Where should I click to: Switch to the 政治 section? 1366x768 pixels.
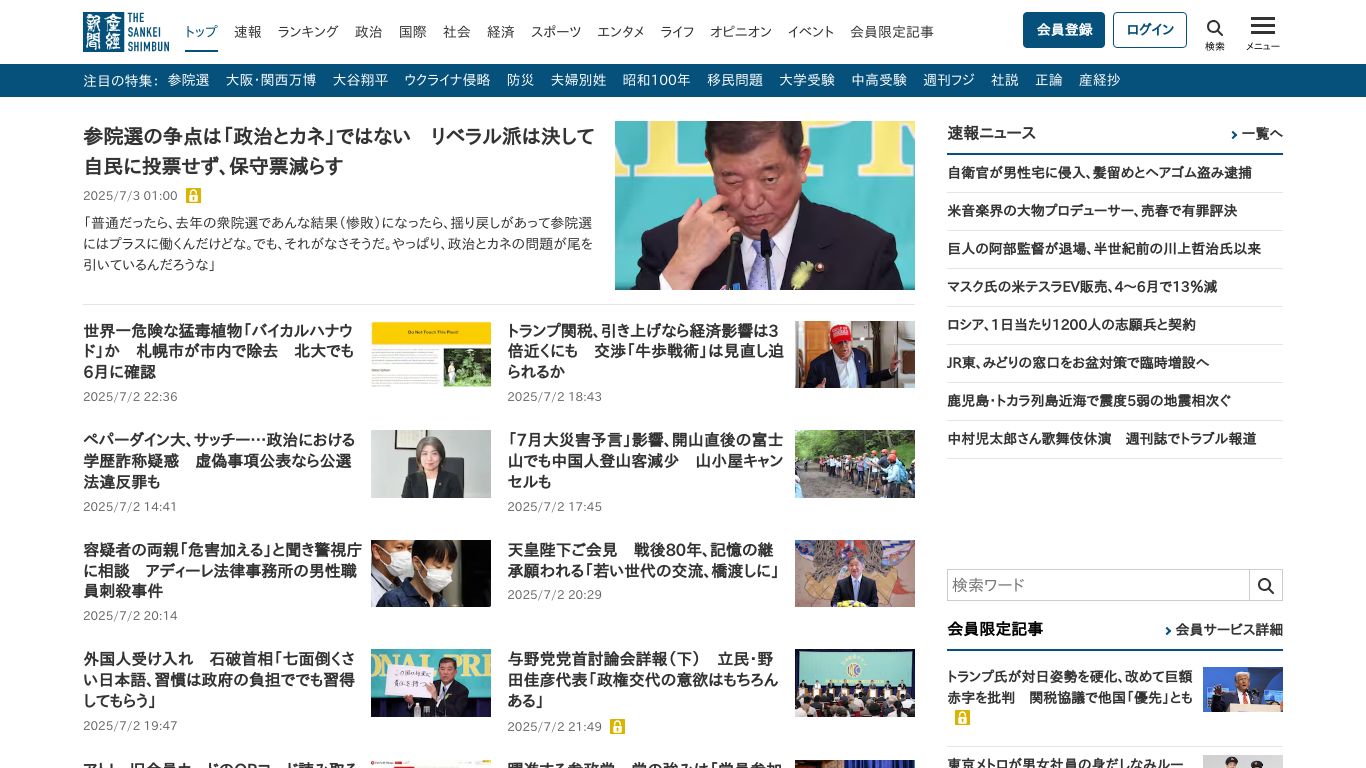tap(369, 31)
